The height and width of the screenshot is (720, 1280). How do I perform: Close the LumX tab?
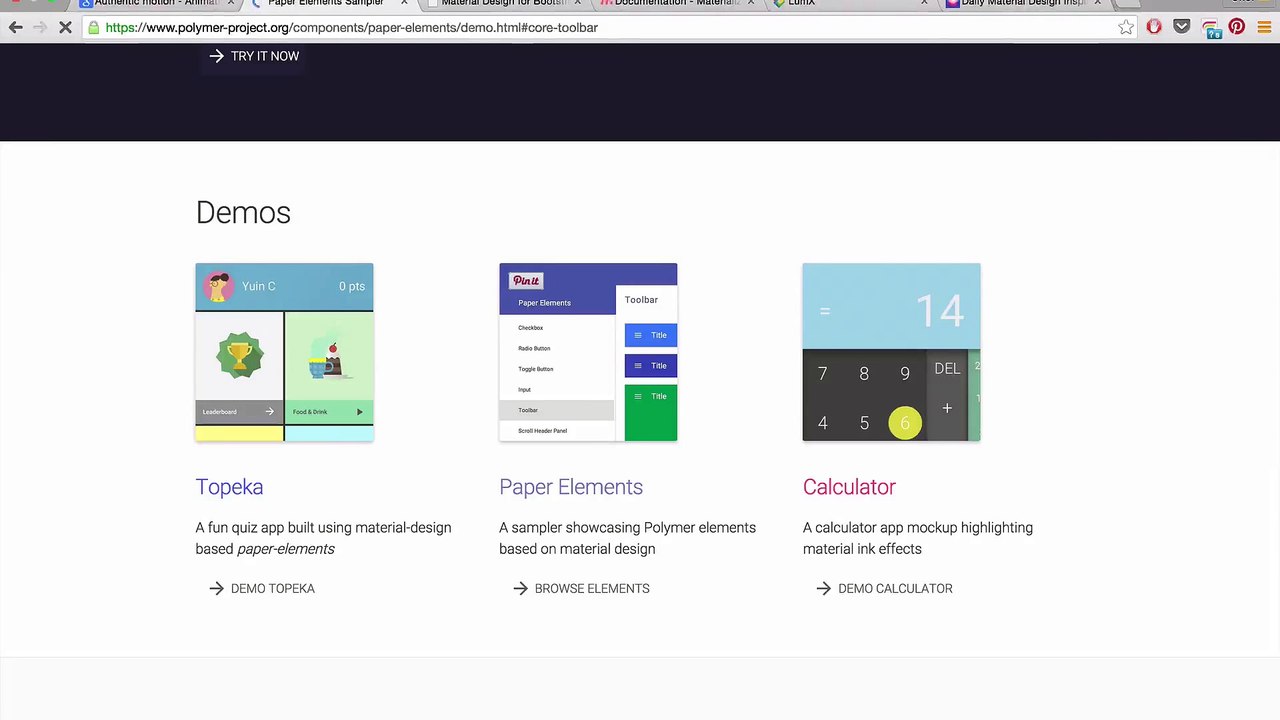(924, 3)
